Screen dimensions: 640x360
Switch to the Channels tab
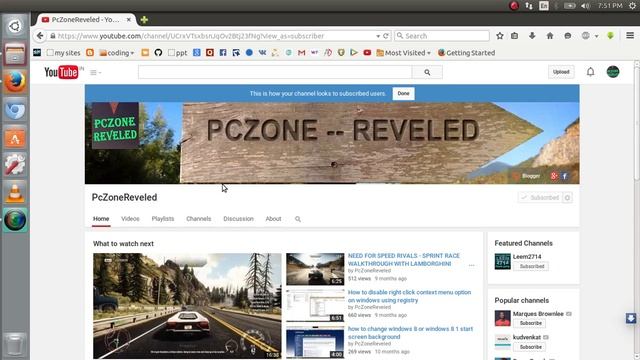199,219
